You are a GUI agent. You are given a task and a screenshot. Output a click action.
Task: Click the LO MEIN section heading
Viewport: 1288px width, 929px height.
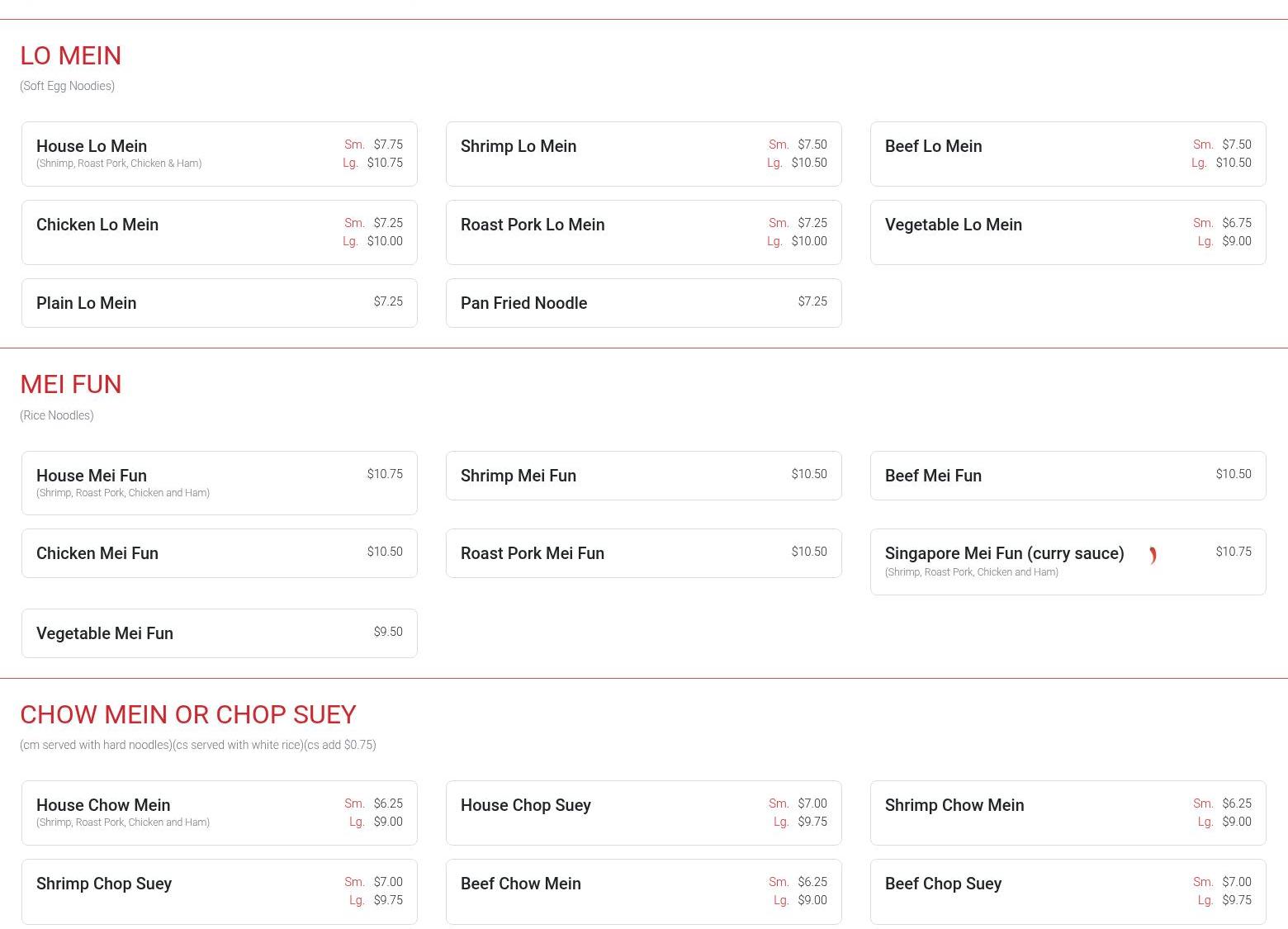[x=71, y=55]
